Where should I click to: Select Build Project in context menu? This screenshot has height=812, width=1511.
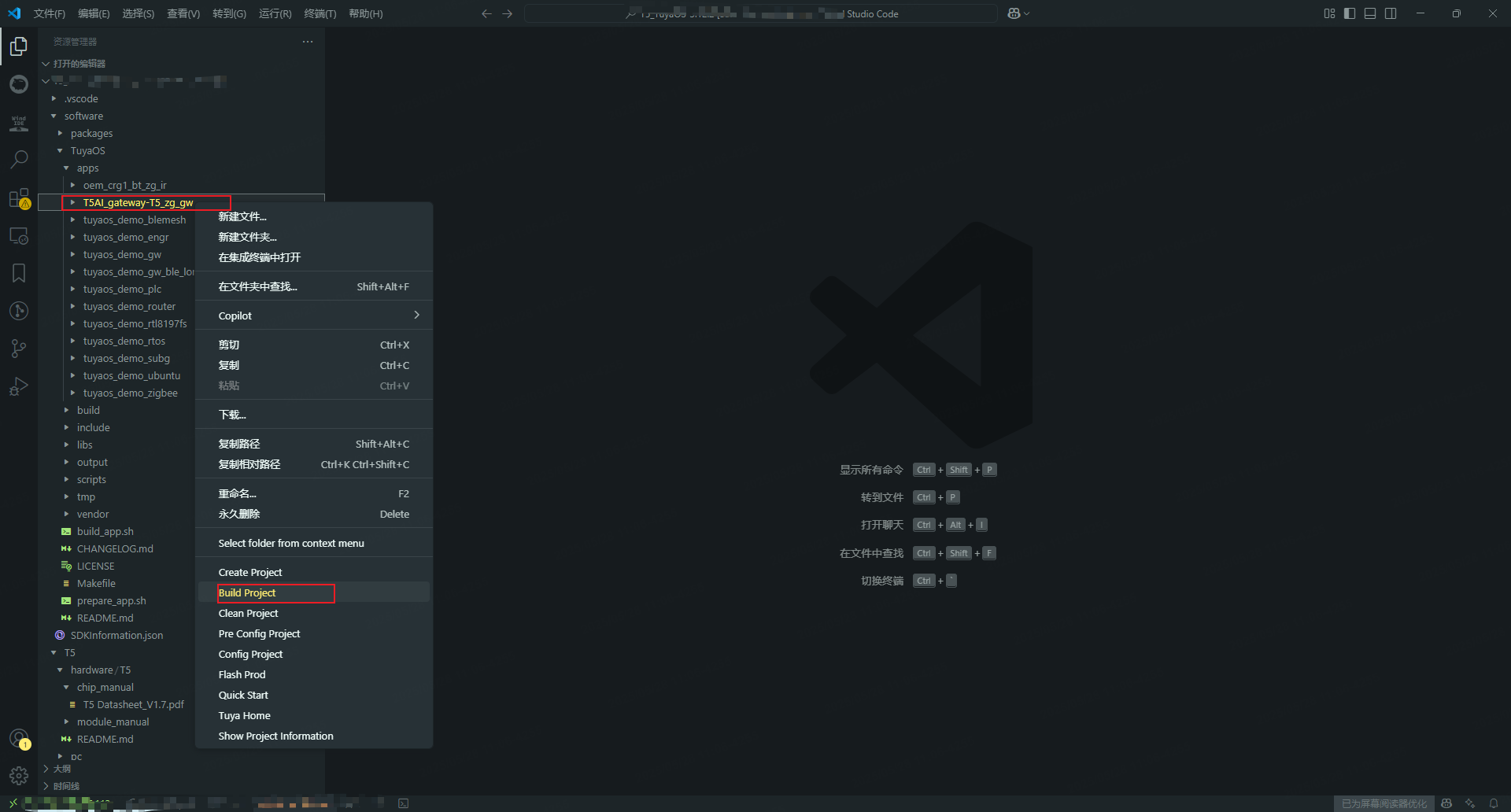pos(313,592)
